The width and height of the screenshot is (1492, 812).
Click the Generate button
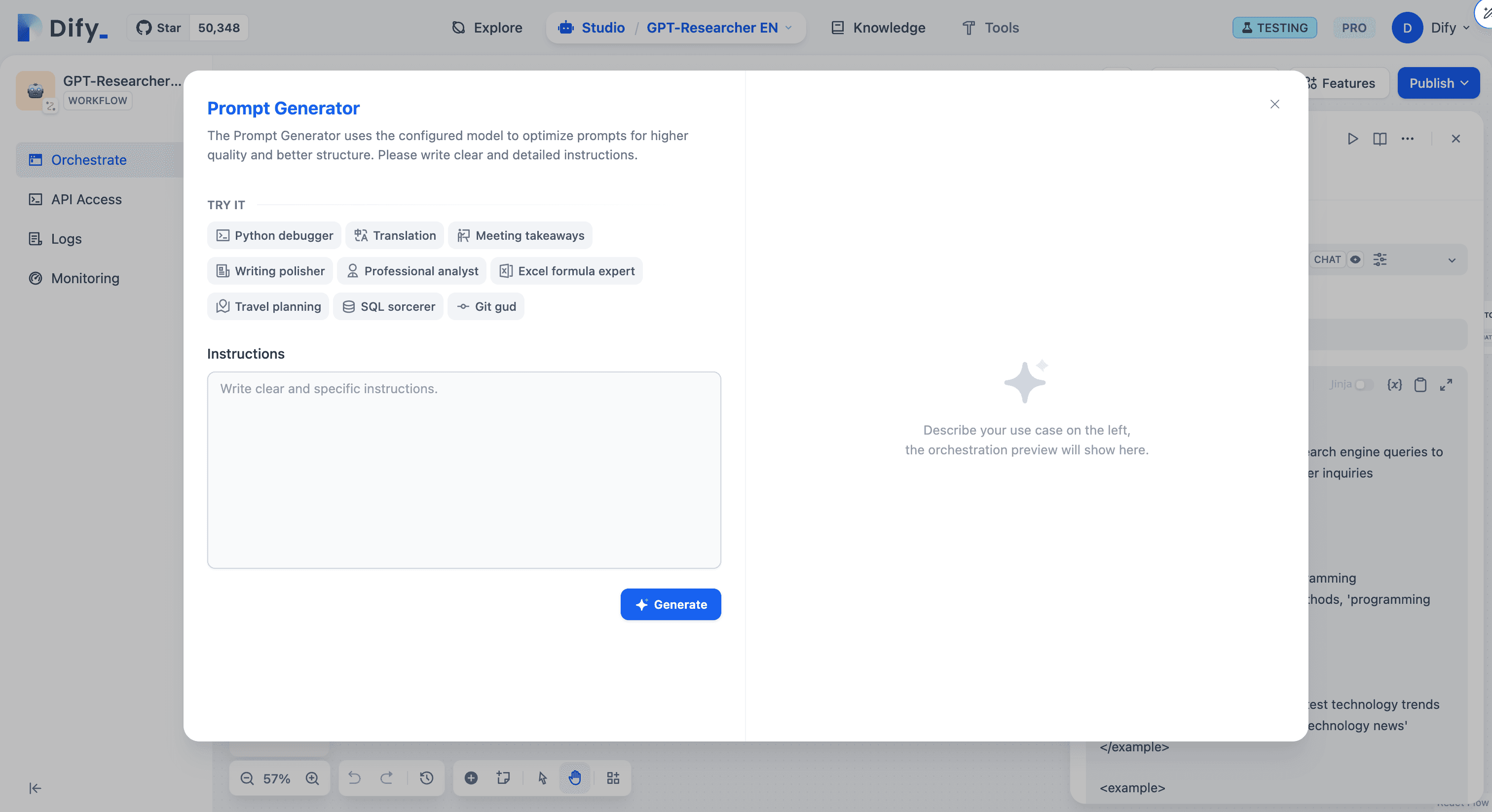click(670, 605)
